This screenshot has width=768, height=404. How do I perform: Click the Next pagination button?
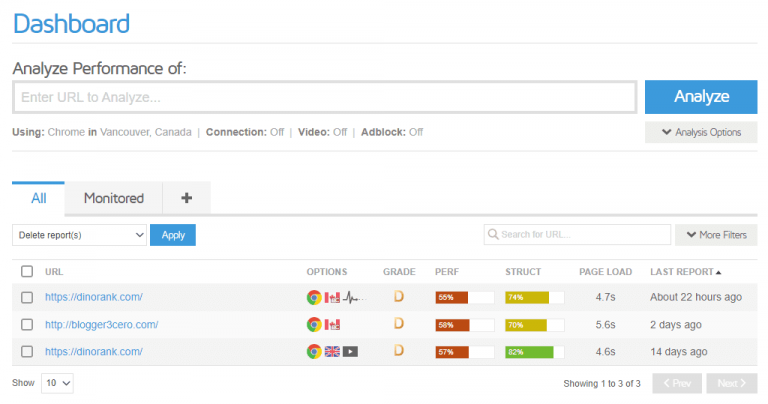[732, 383]
